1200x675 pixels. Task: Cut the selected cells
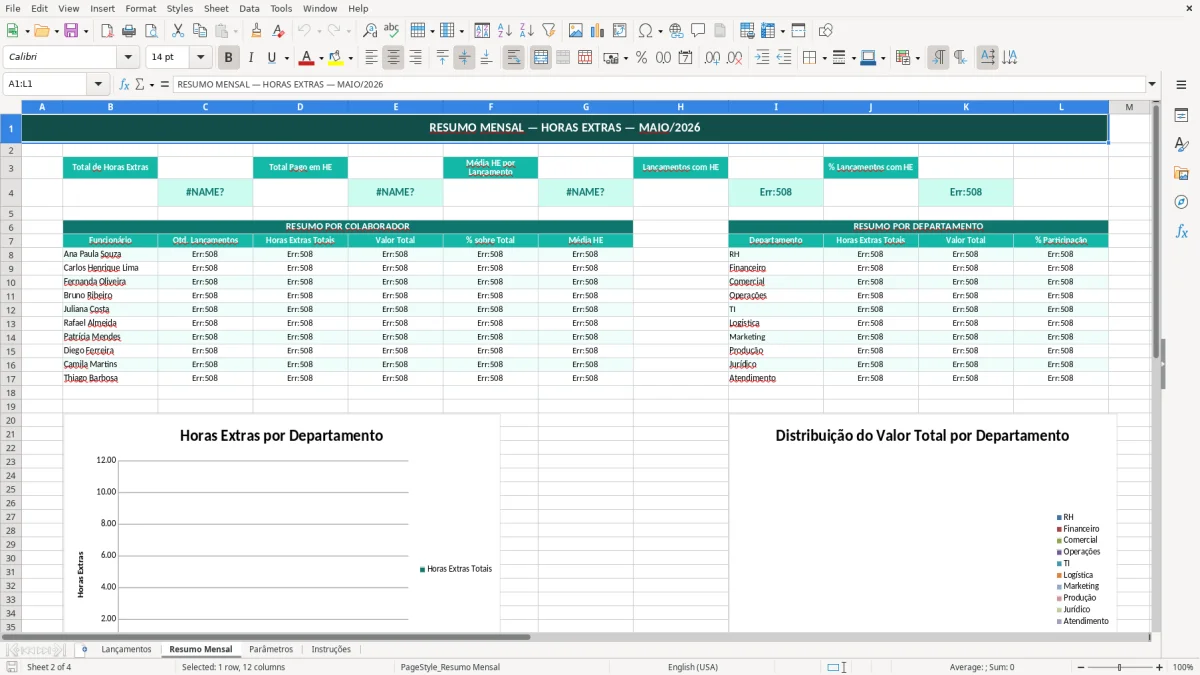point(177,31)
